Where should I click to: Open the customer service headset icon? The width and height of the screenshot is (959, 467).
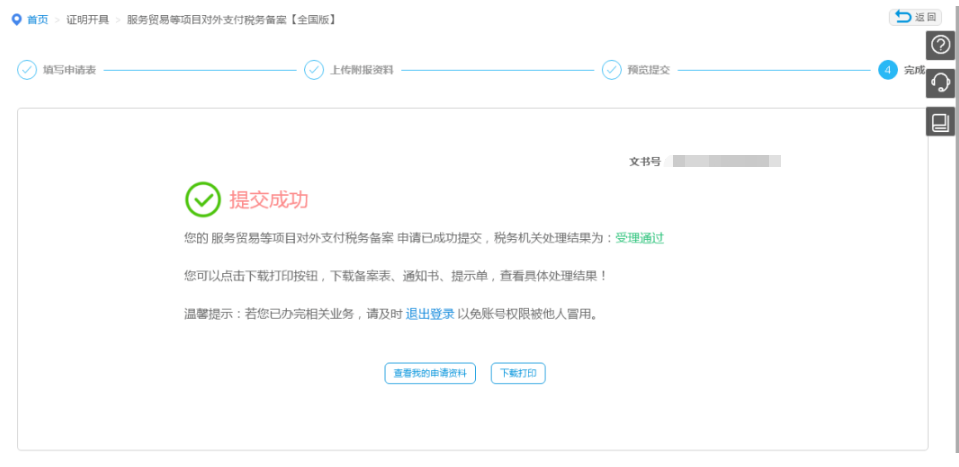point(940,83)
